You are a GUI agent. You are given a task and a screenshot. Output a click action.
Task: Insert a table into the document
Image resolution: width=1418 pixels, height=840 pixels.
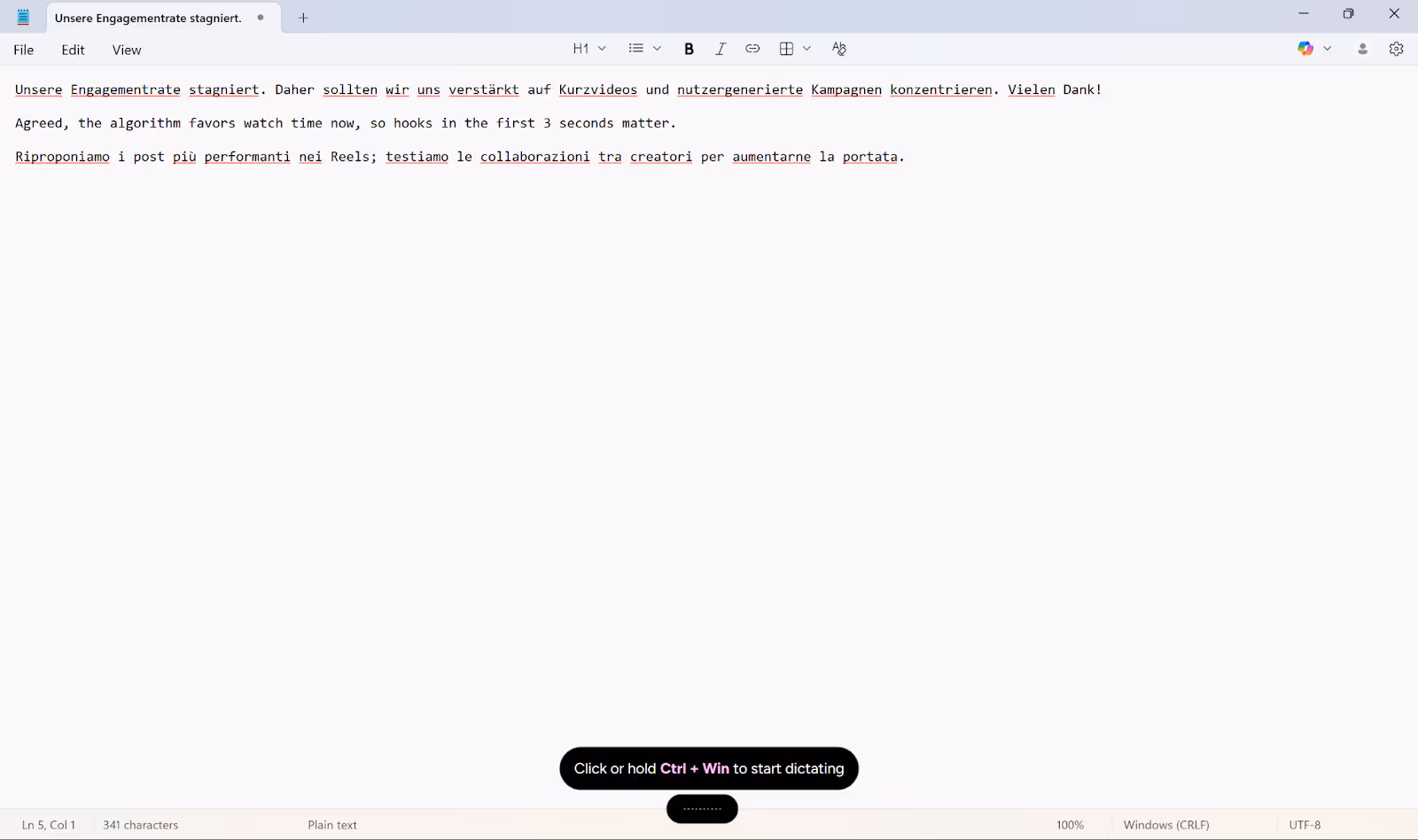[x=785, y=49]
